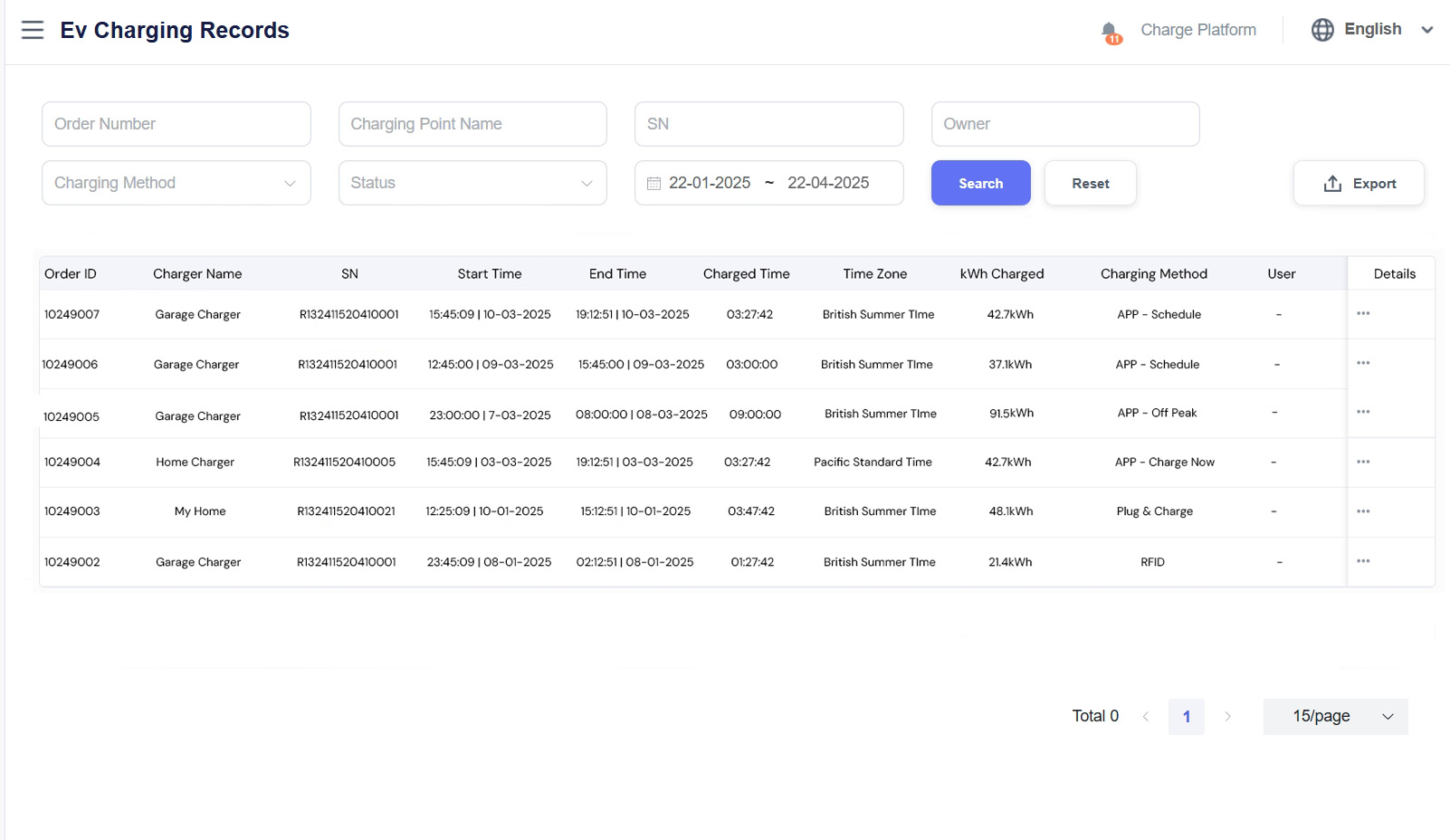The image size is (1450, 840).
Task: Click the Home Charger name cell
Action: 195,463
